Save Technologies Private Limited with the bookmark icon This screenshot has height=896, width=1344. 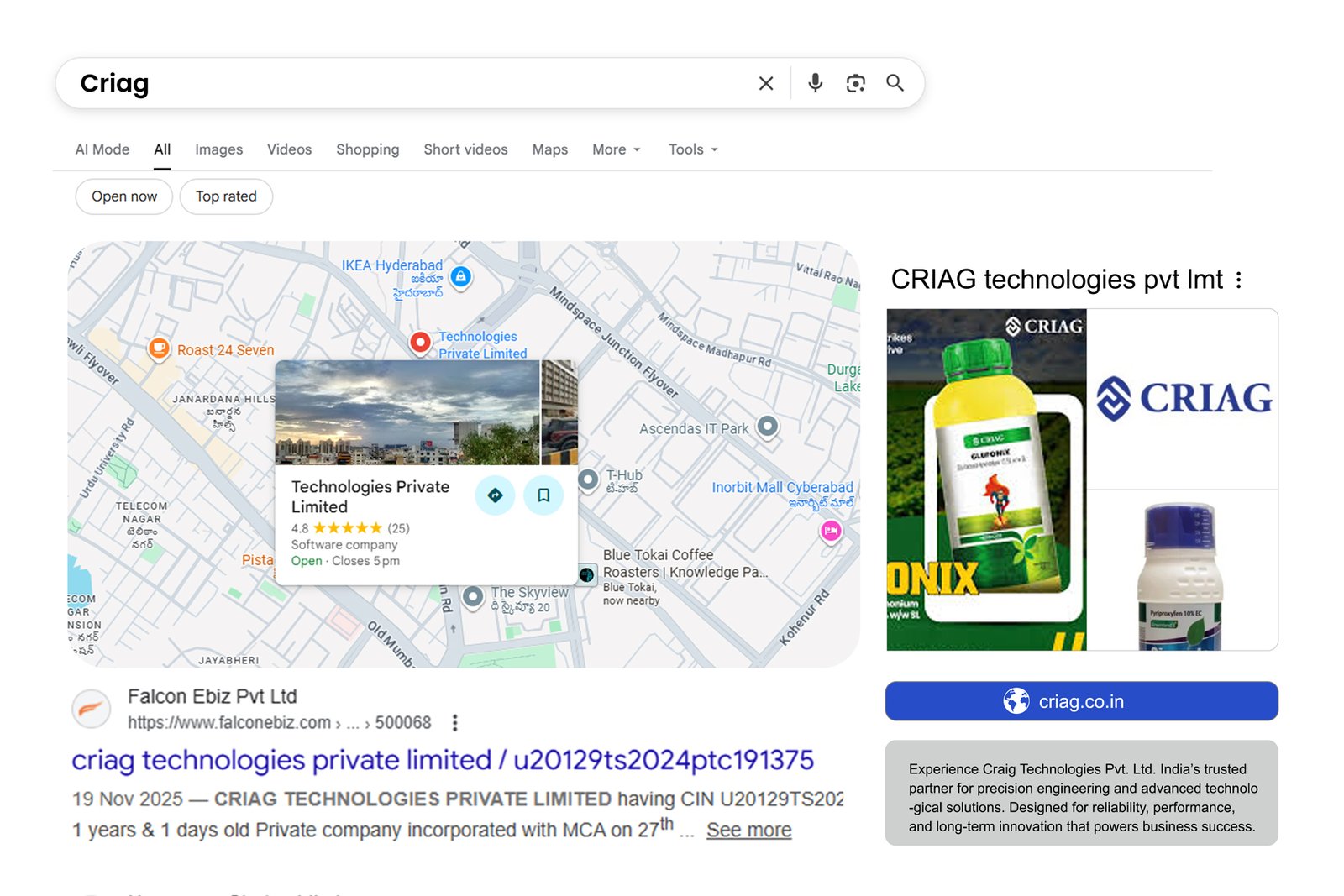click(543, 495)
